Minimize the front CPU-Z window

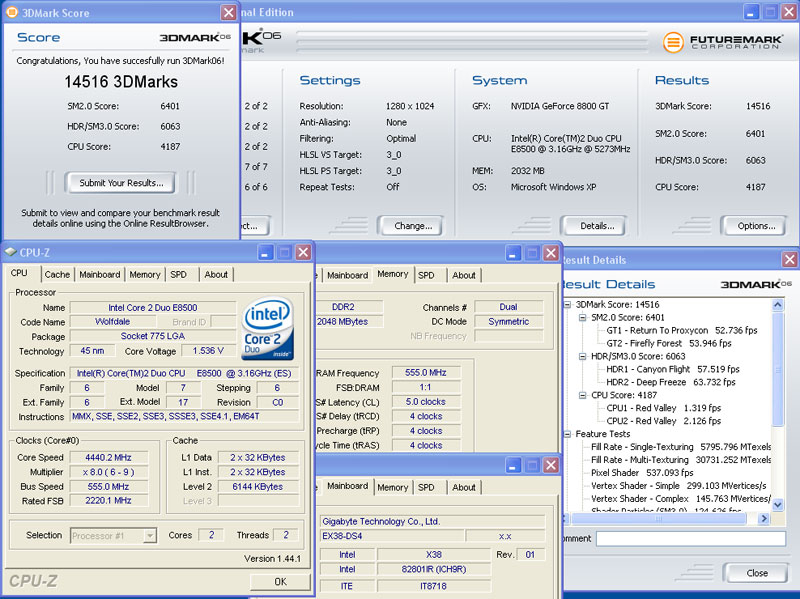265,253
